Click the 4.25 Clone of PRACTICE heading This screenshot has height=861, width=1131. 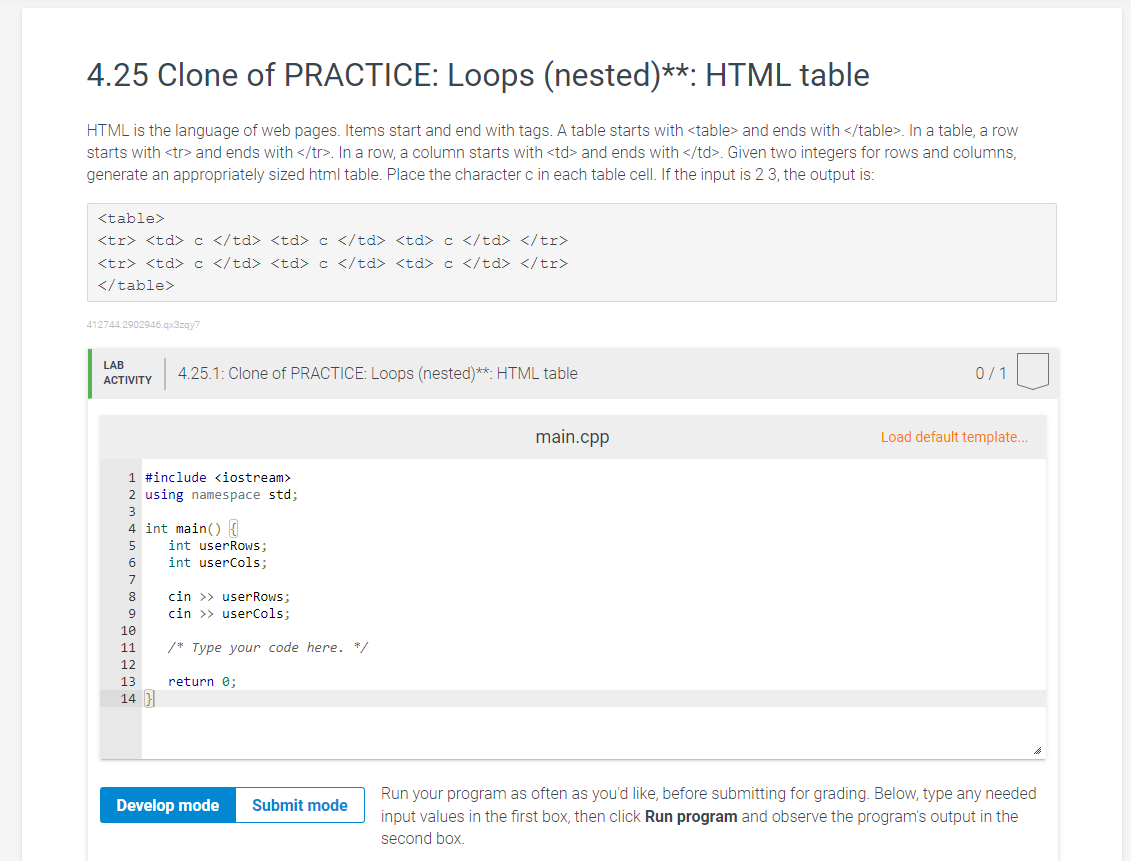pos(478,75)
